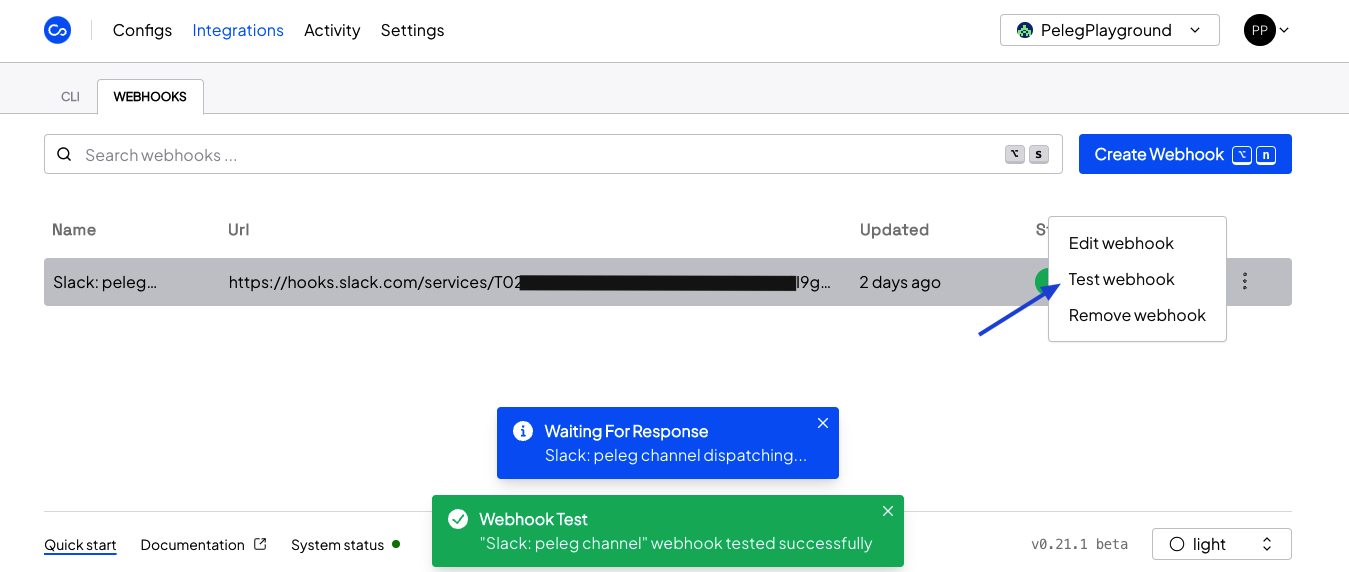The height and width of the screenshot is (572, 1349).
Task: Switch to the CLI tab
Action: click(x=70, y=97)
